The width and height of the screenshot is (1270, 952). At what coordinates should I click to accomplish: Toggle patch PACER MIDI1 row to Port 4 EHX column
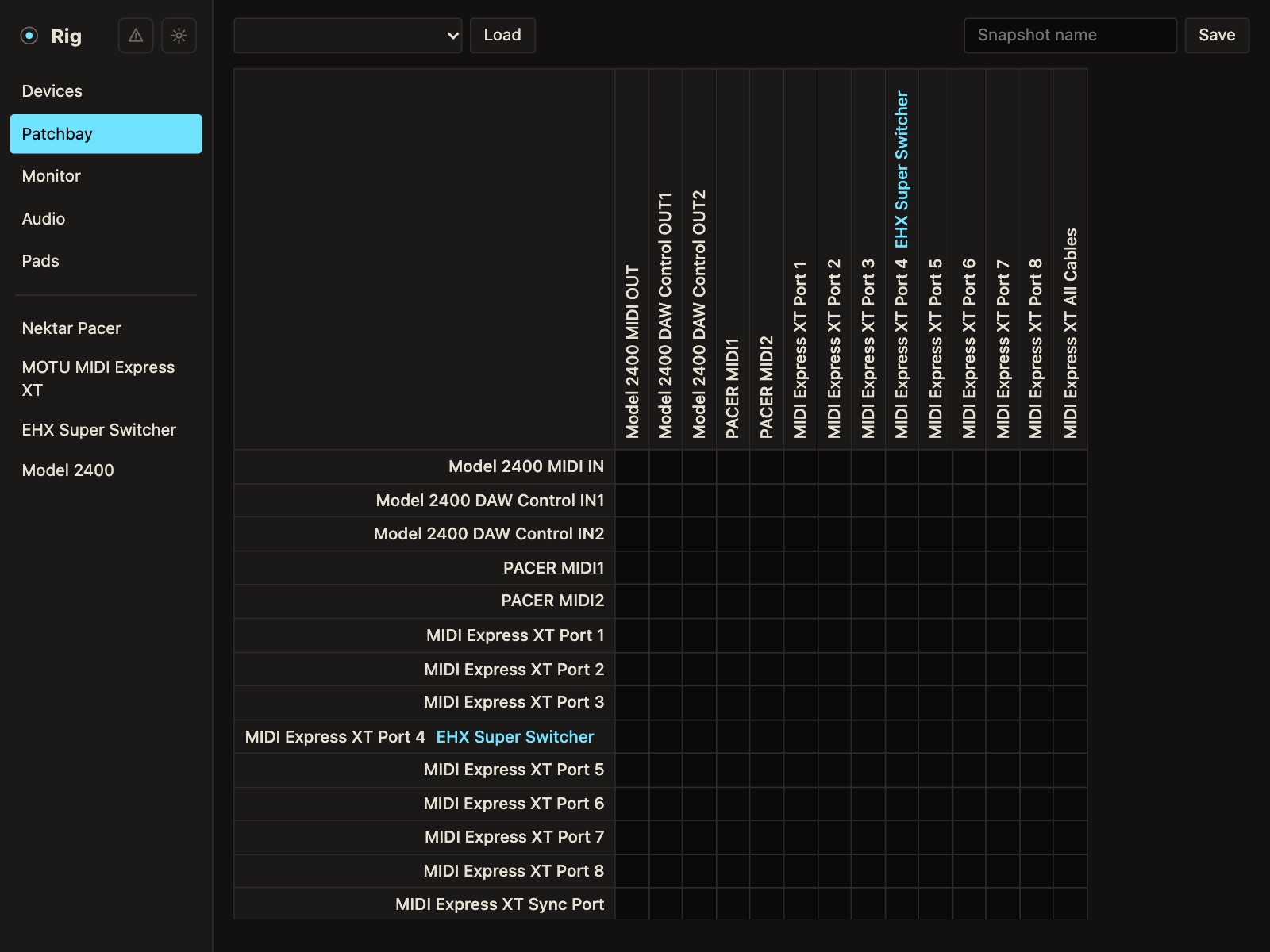(x=902, y=568)
